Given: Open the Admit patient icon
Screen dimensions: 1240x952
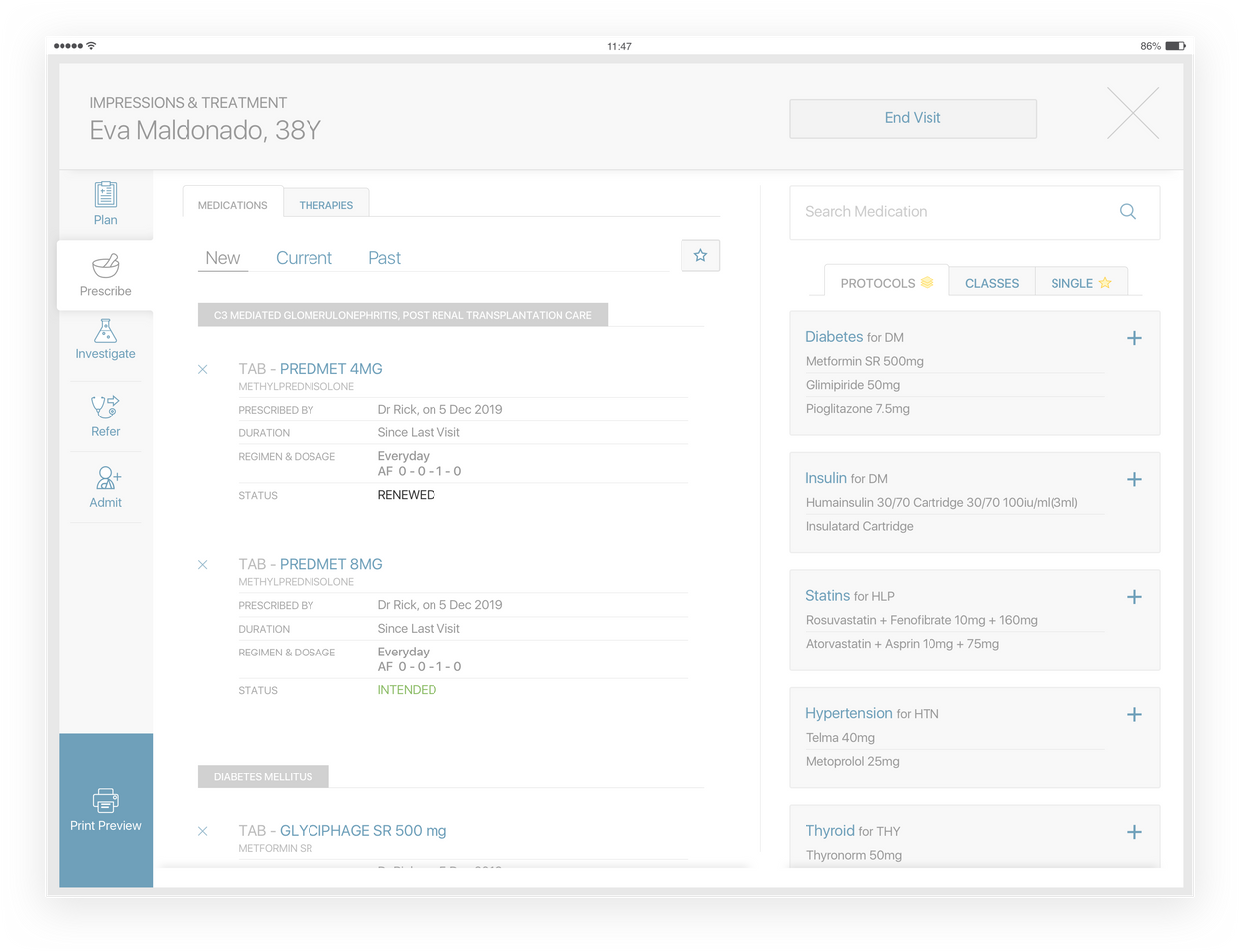Looking at the screenshot, I should [x=107, y=478].
